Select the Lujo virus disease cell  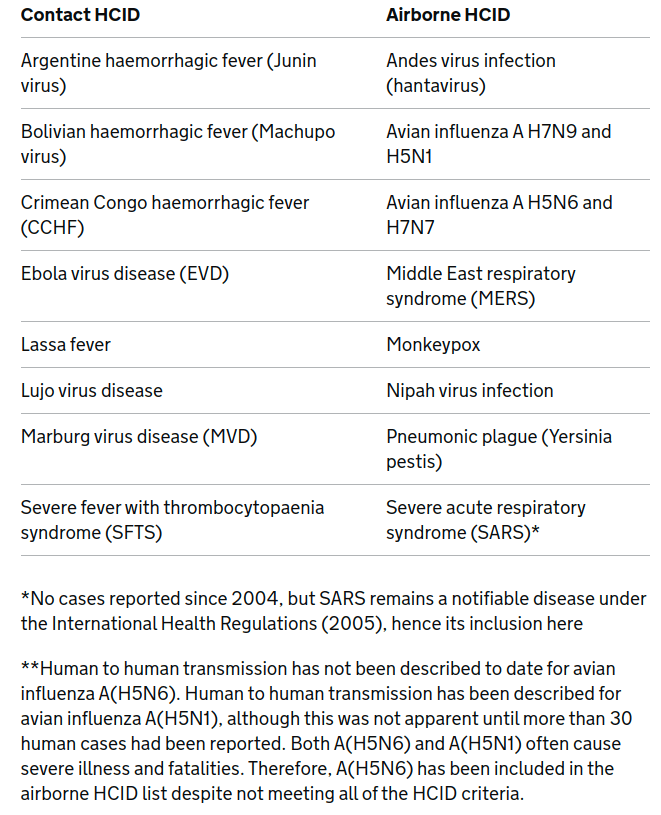click(91, 390)
